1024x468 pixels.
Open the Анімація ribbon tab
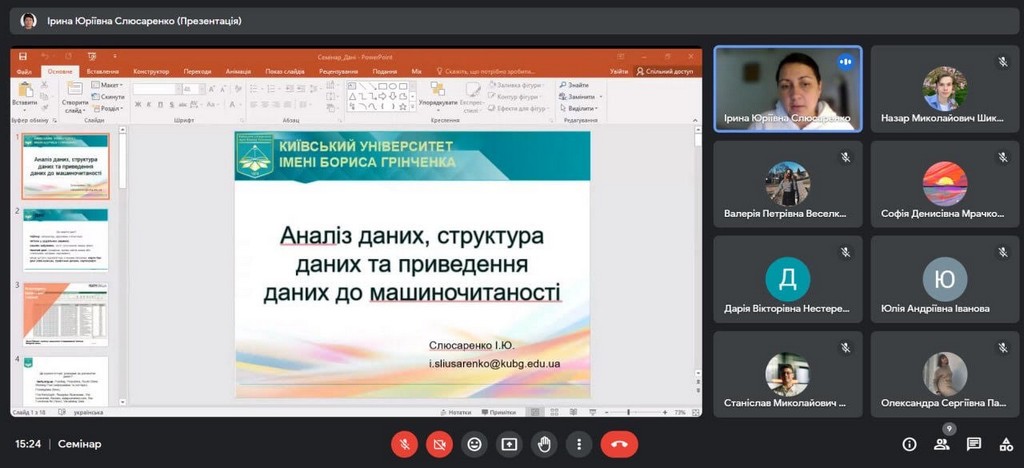(x=238, y=72)
